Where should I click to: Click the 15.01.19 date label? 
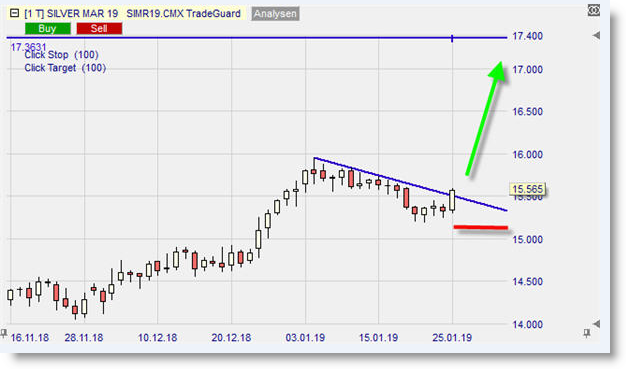378,338
